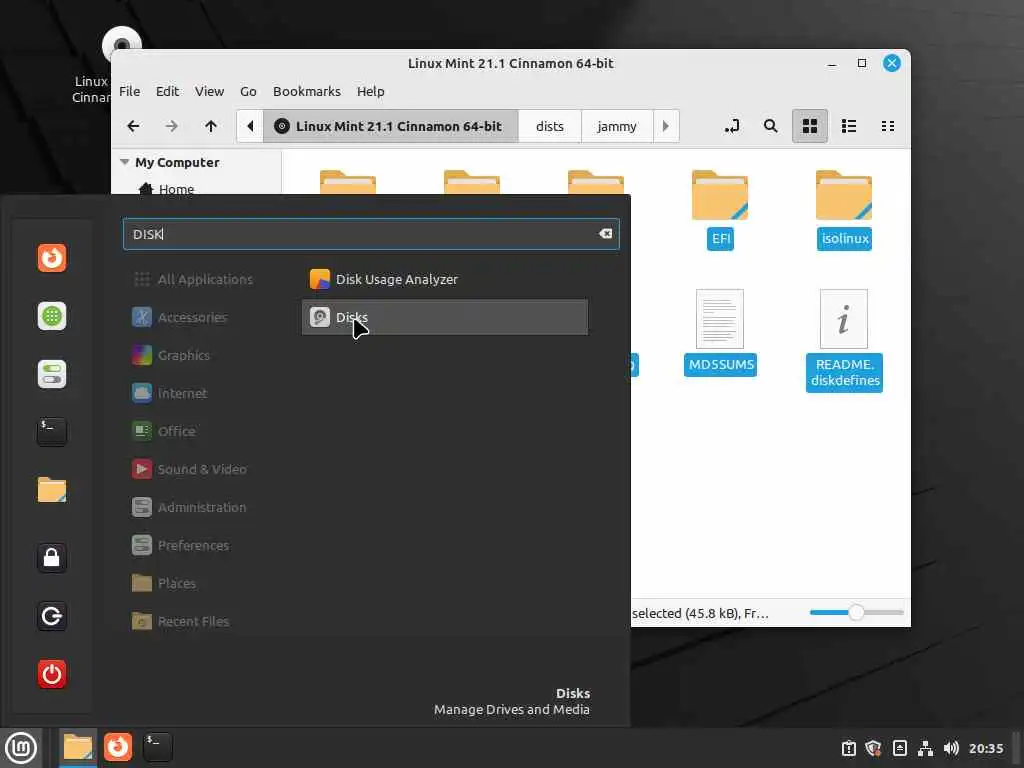
Task: Launch Firefox from panel launcher
Action: (118, 747)
